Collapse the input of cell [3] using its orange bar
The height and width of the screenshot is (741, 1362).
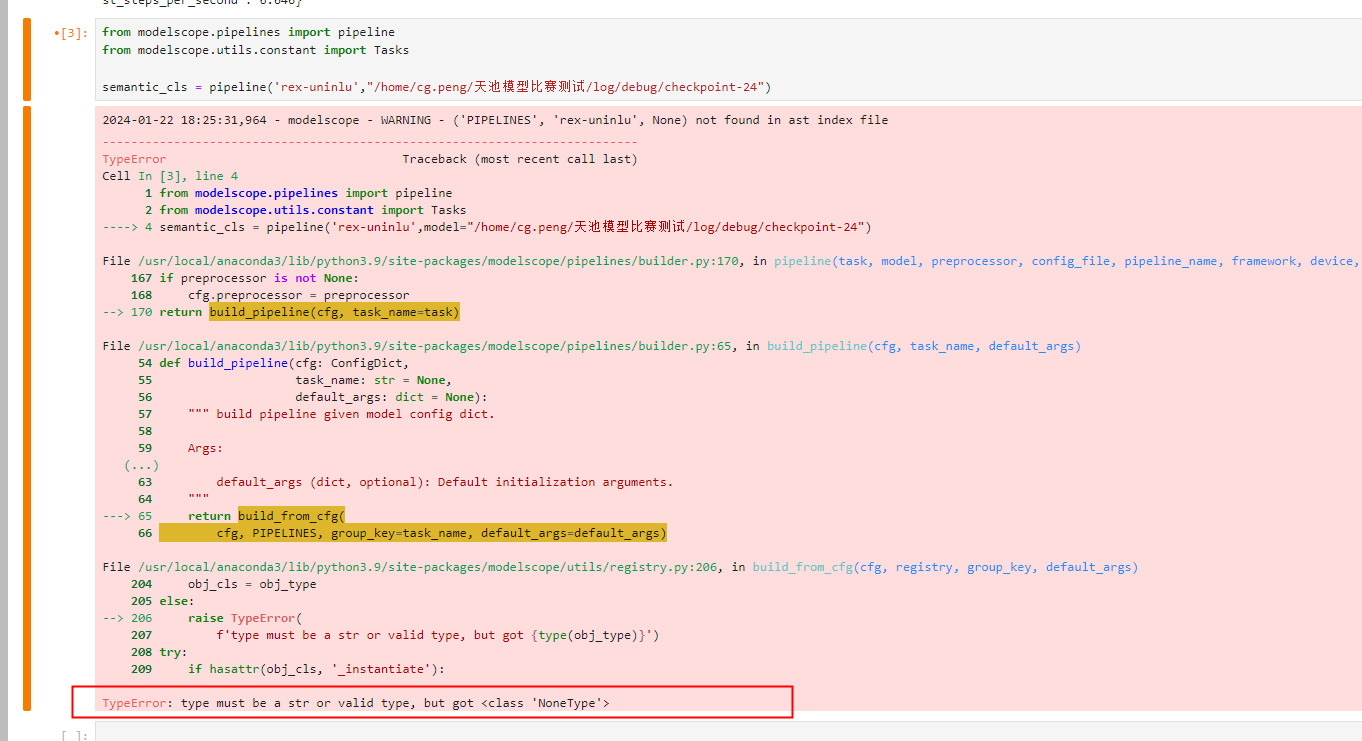[27, 58]
